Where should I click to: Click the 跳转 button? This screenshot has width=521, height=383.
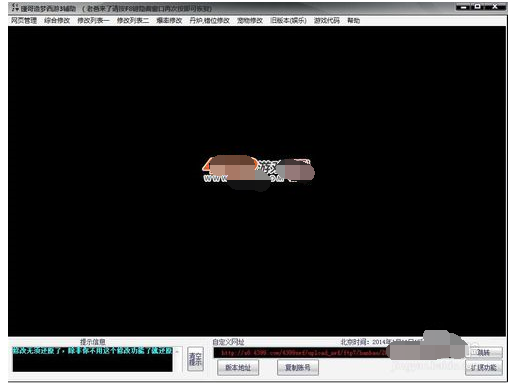click(x=484, y=352)
